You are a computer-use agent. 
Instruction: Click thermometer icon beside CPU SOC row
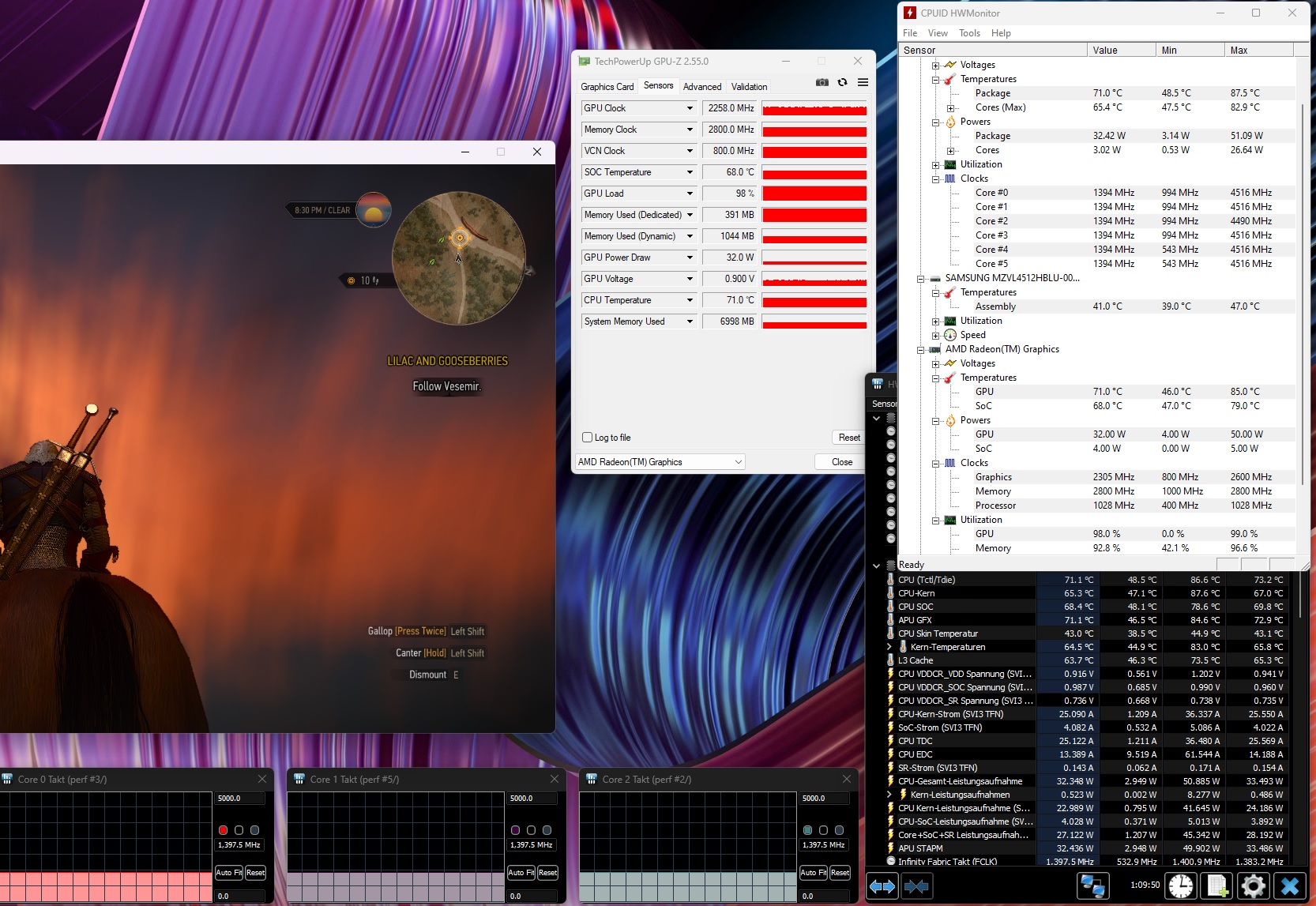(x=891, y=607)
